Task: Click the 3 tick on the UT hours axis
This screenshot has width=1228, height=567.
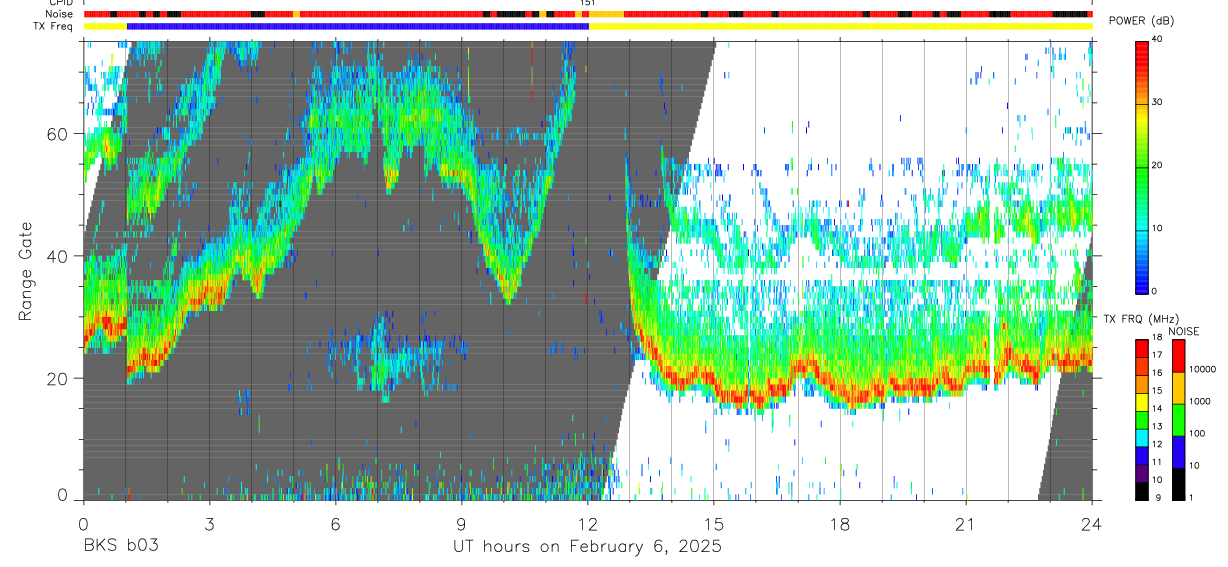Action: tap(209, 523)
